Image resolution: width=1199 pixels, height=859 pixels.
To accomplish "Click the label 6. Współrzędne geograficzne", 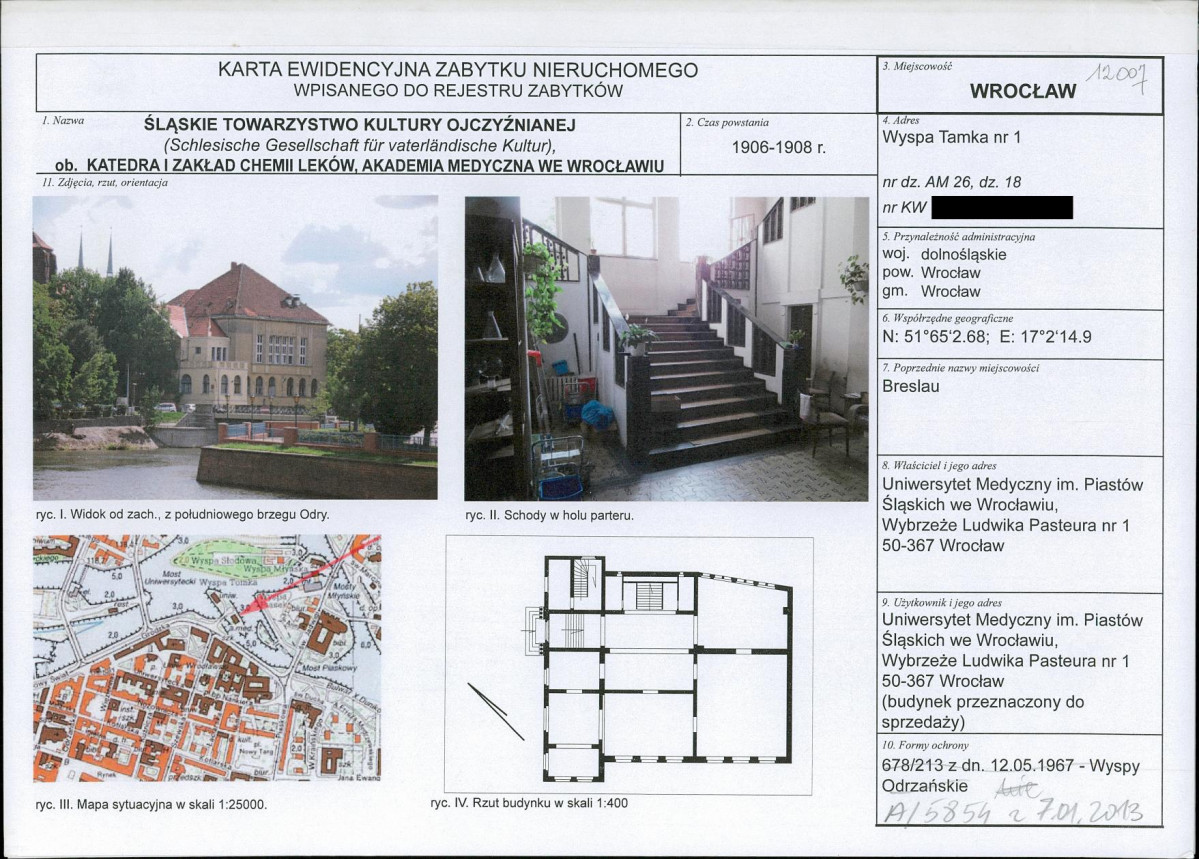I will pyautogui.click(x=947, y=318).
